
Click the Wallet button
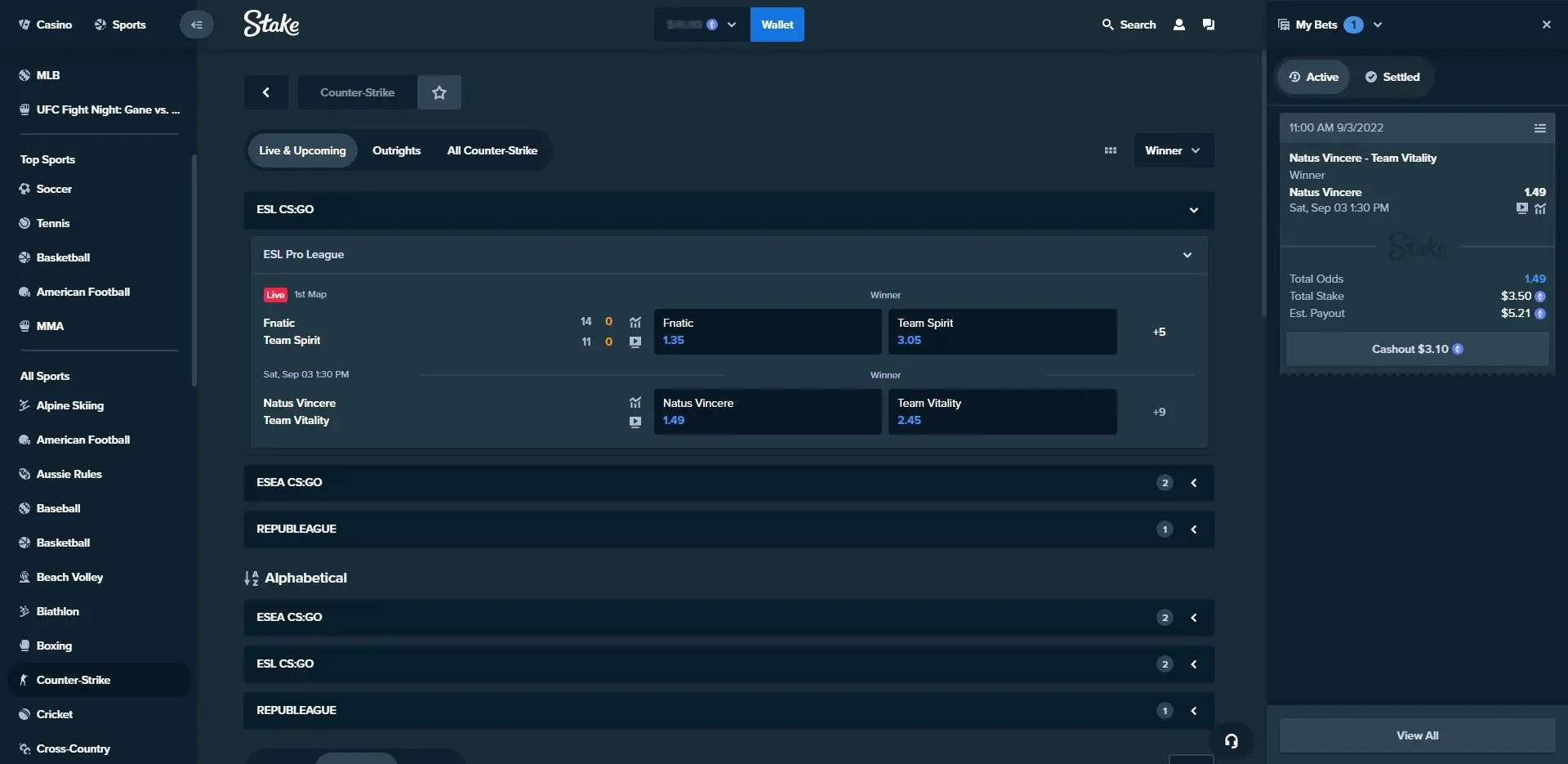tap(777, 25)
